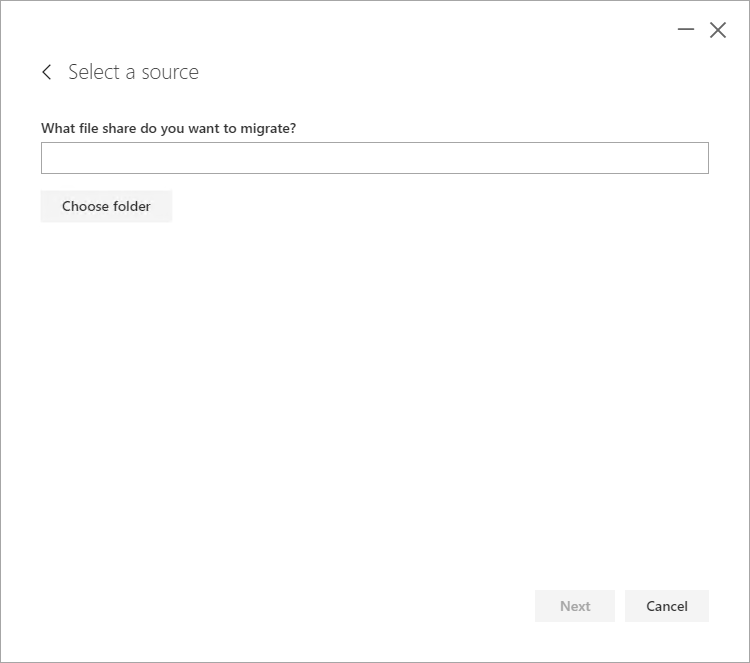
Task: Click the 'What file share do you want to migrate?' label
Action: [168, 128]
